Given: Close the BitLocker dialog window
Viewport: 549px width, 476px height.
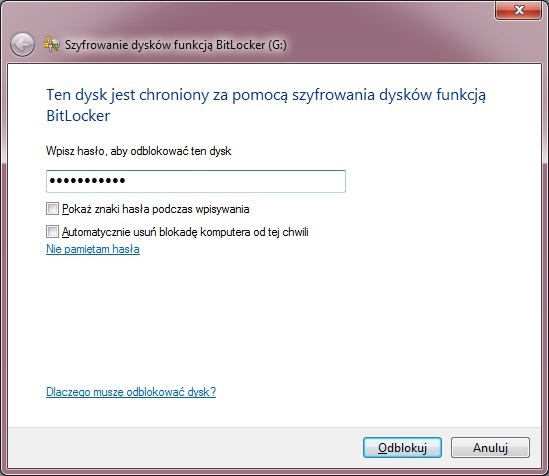Looking at the screenshot, I should pos(518,9).
